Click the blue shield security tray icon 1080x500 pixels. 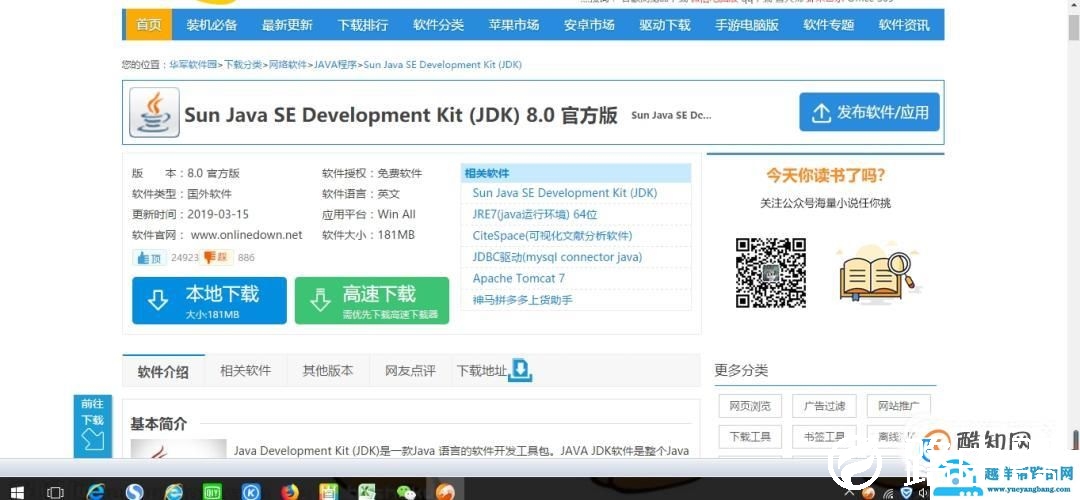[906, 493]
